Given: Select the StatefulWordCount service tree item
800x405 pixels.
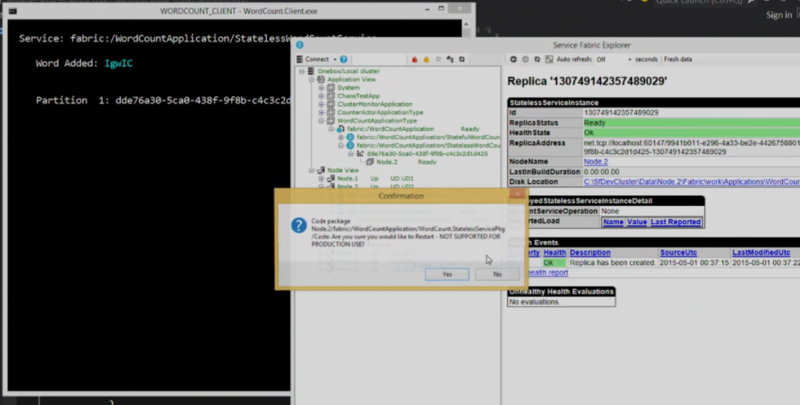Looking at the screenshot, I should pos(428,137).
